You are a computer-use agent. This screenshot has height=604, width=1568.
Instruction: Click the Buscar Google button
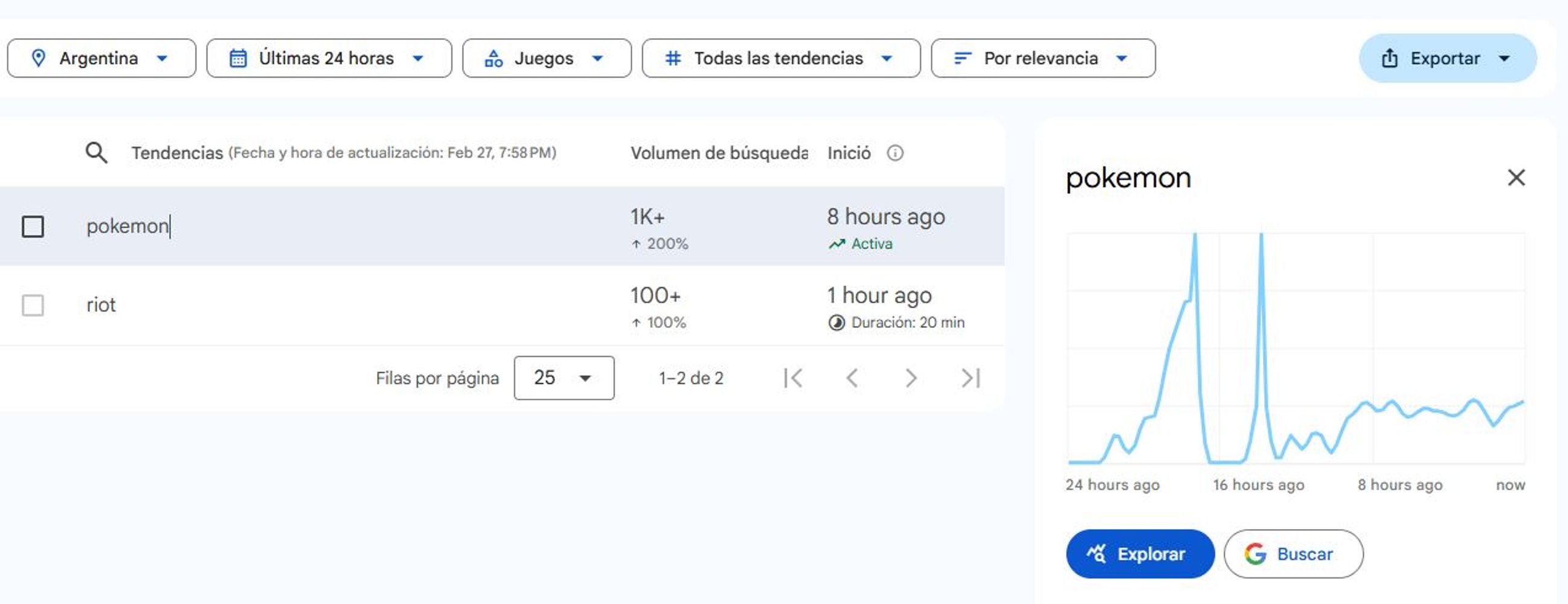click(x=1293, y=554)
